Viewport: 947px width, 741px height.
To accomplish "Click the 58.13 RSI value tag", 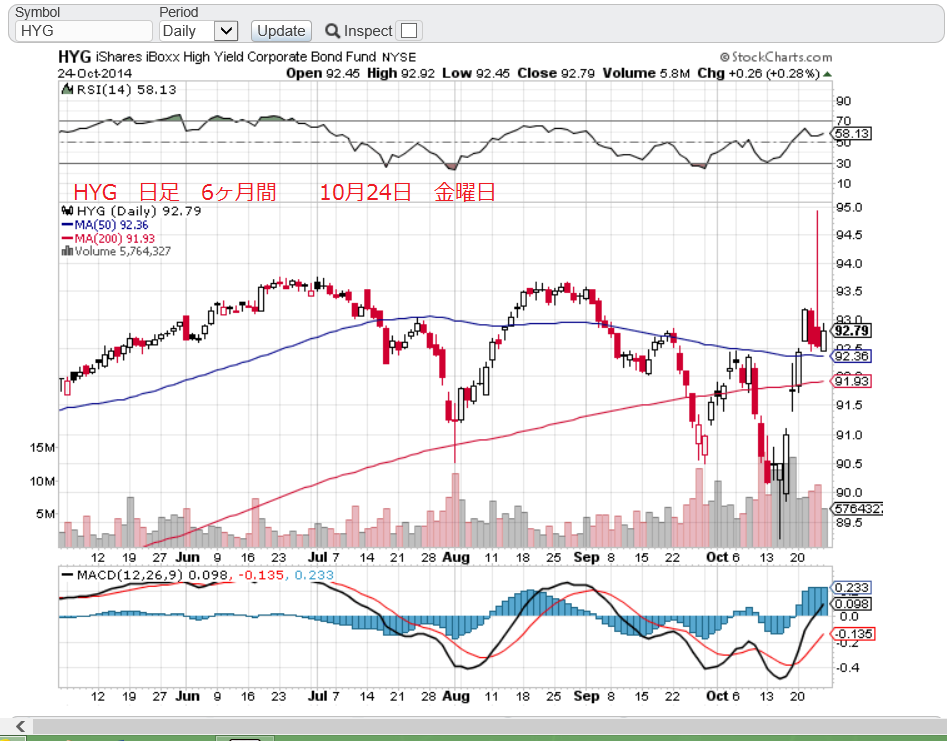I will (x=852, y=133).
